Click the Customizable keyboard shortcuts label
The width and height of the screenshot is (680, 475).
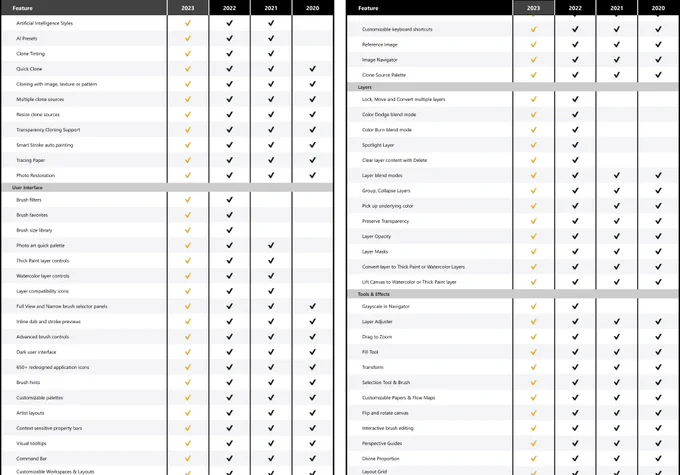397,29
